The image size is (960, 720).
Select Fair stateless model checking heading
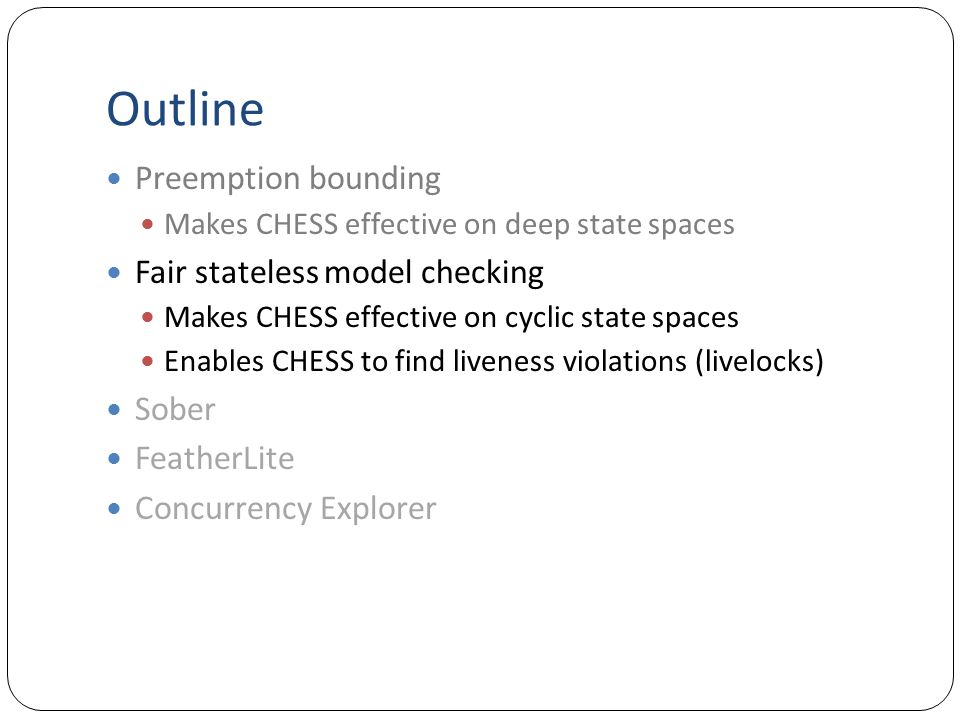pyautogui.click(x=339, y=273)
